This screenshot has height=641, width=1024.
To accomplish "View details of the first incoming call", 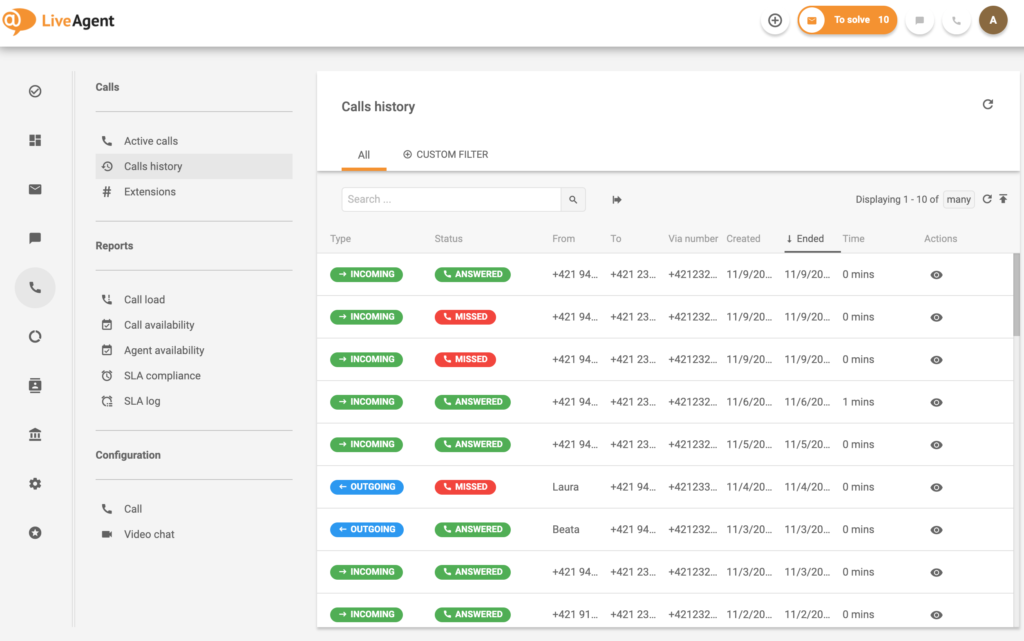I will pos(936,274).
